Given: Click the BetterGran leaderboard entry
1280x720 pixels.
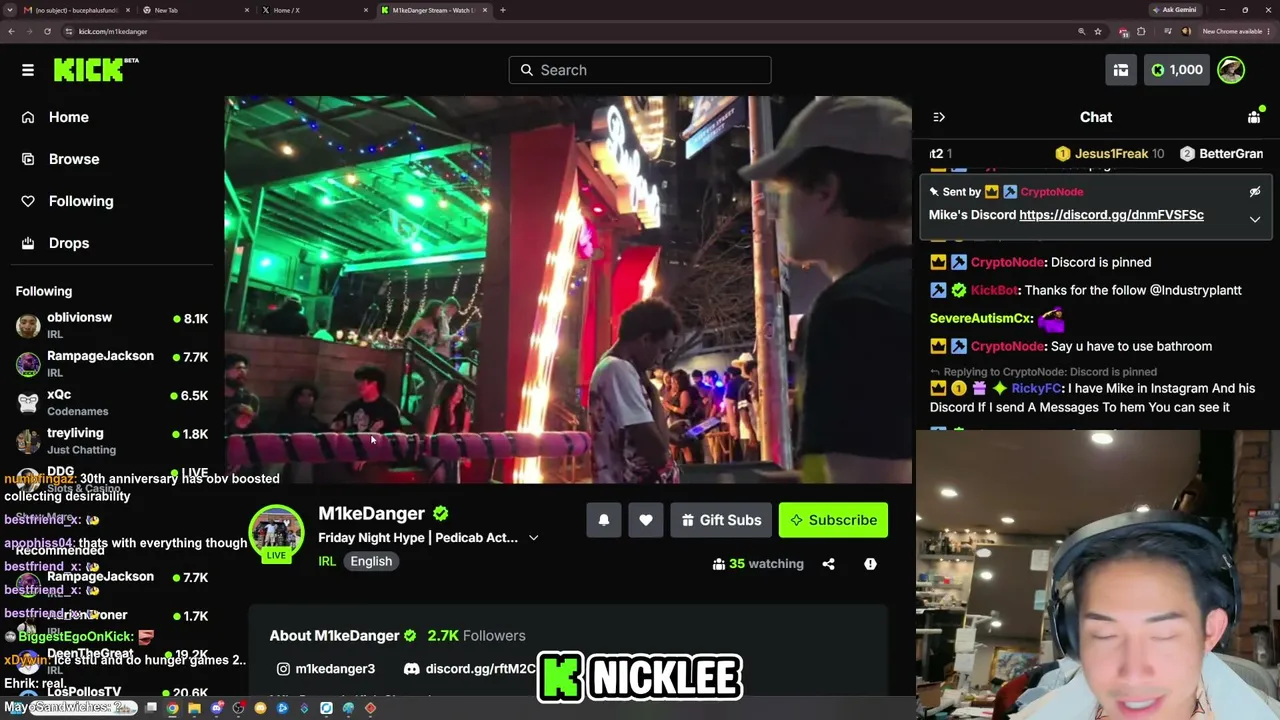Looking at the screenshot, I should click(x=1222, y=154).
